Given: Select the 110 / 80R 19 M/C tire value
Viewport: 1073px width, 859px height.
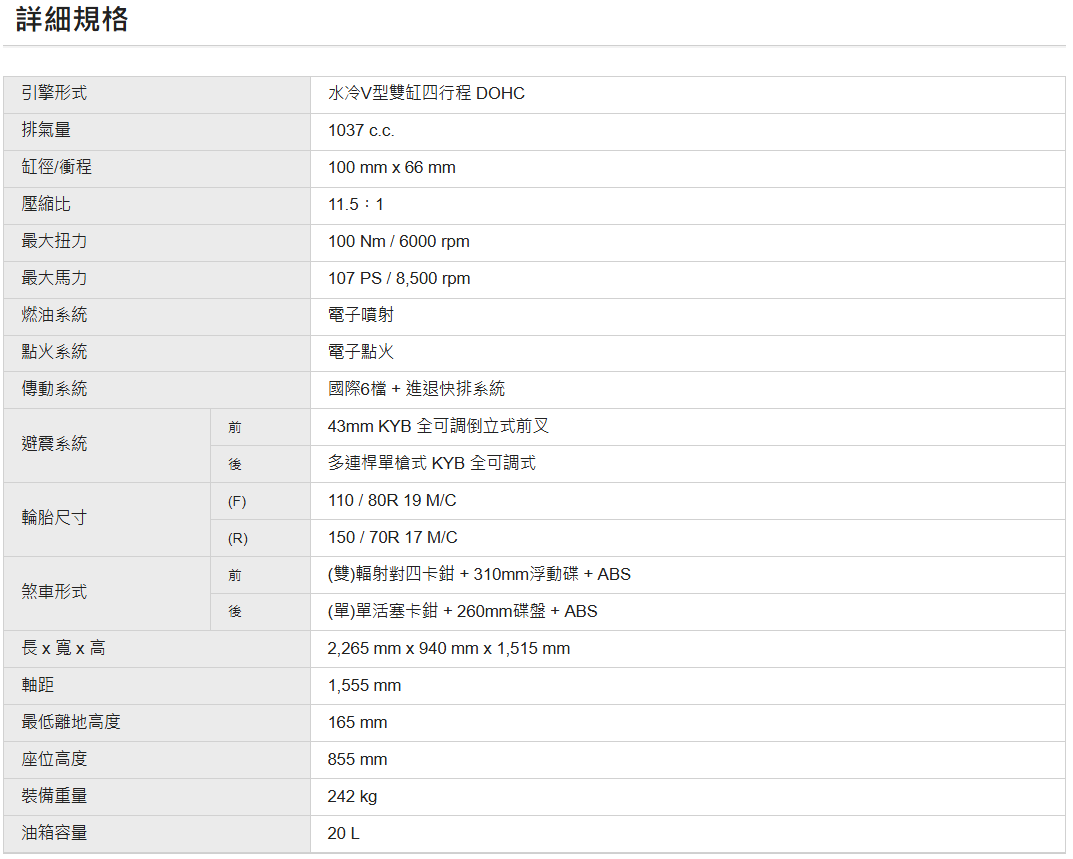Looking at the screenshot, I should 392,500.
